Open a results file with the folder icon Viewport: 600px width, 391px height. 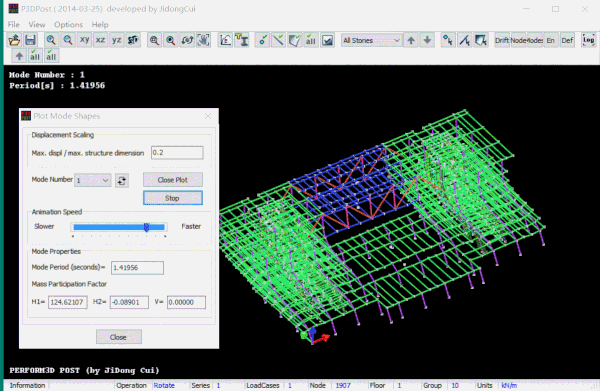click(x=14, y=40)
